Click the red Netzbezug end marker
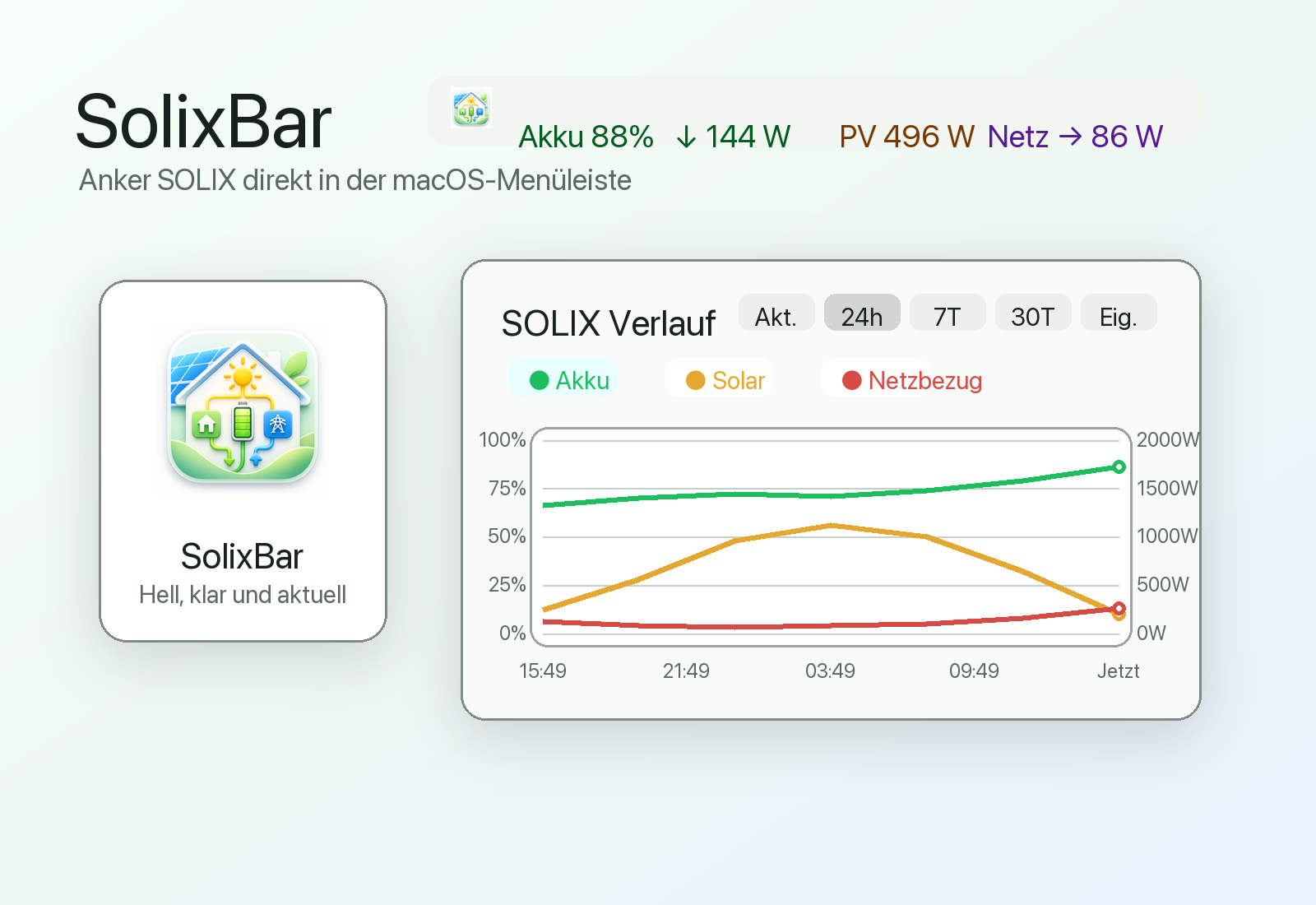1316x905 pixels. (1119, 609)
